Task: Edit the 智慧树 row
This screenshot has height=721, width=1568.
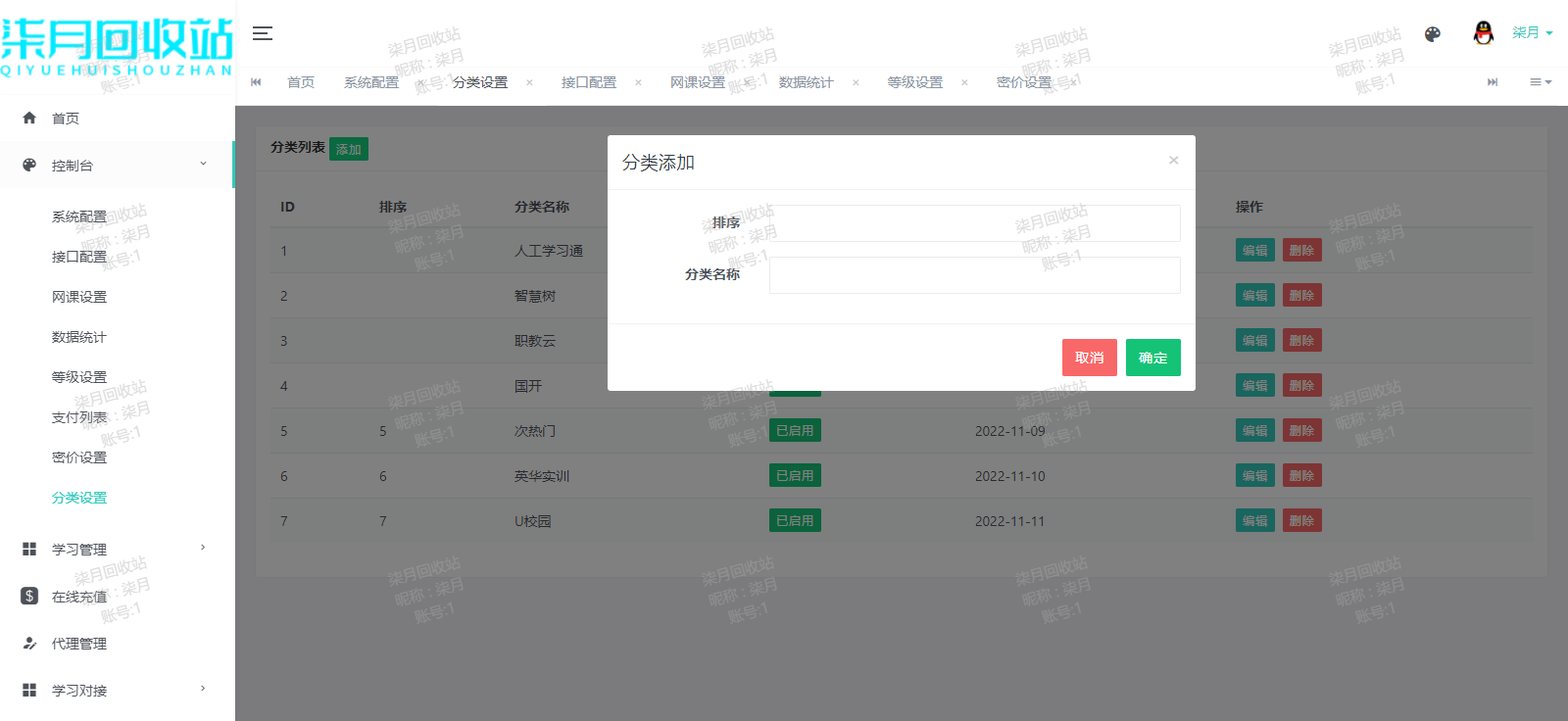Action: tap(1255, 295)
